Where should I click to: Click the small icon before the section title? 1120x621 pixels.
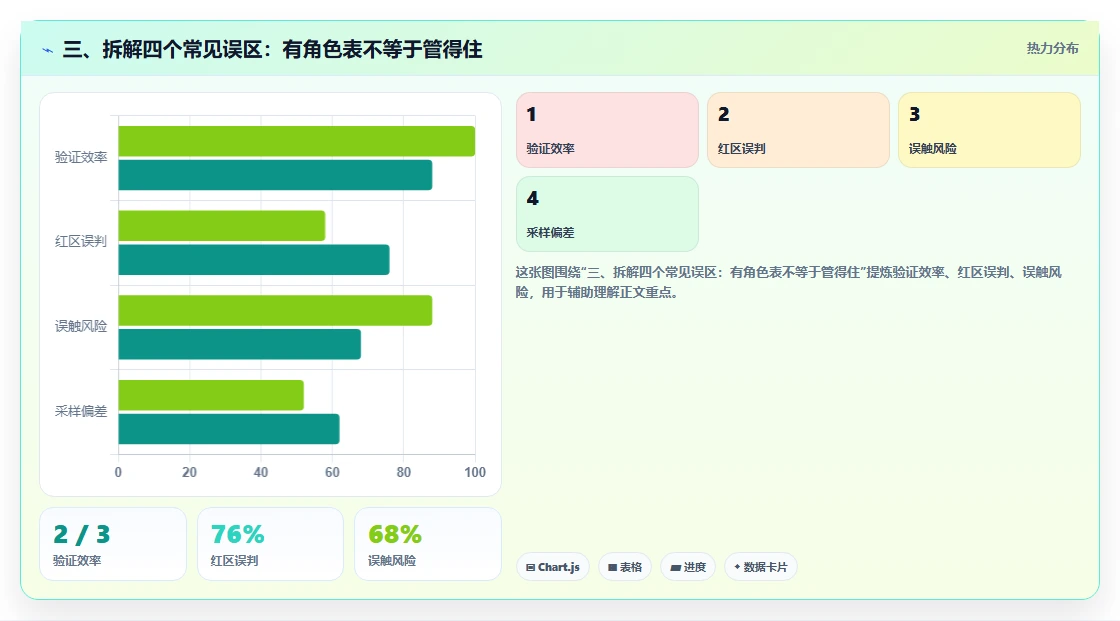(48, 50)
